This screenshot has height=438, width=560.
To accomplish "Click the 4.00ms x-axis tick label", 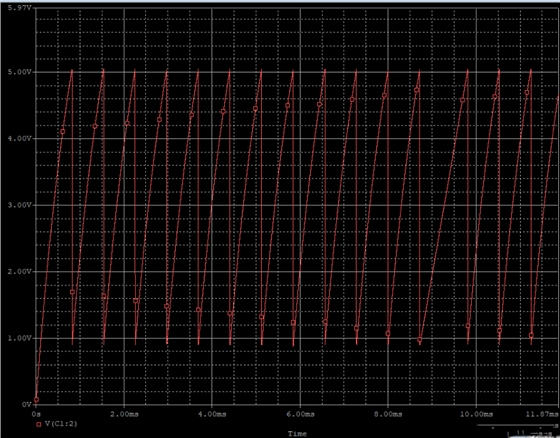I will 212,414.
